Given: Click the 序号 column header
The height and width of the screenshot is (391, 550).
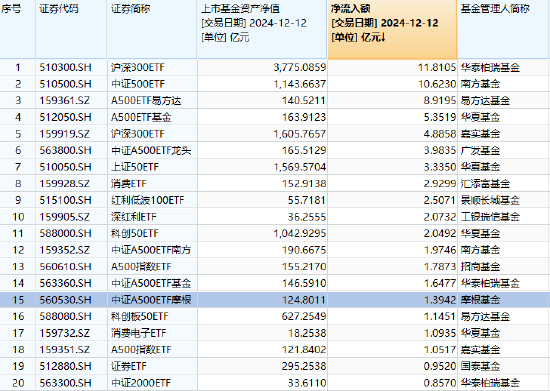Looking at the screenshot, I should 18,29.
